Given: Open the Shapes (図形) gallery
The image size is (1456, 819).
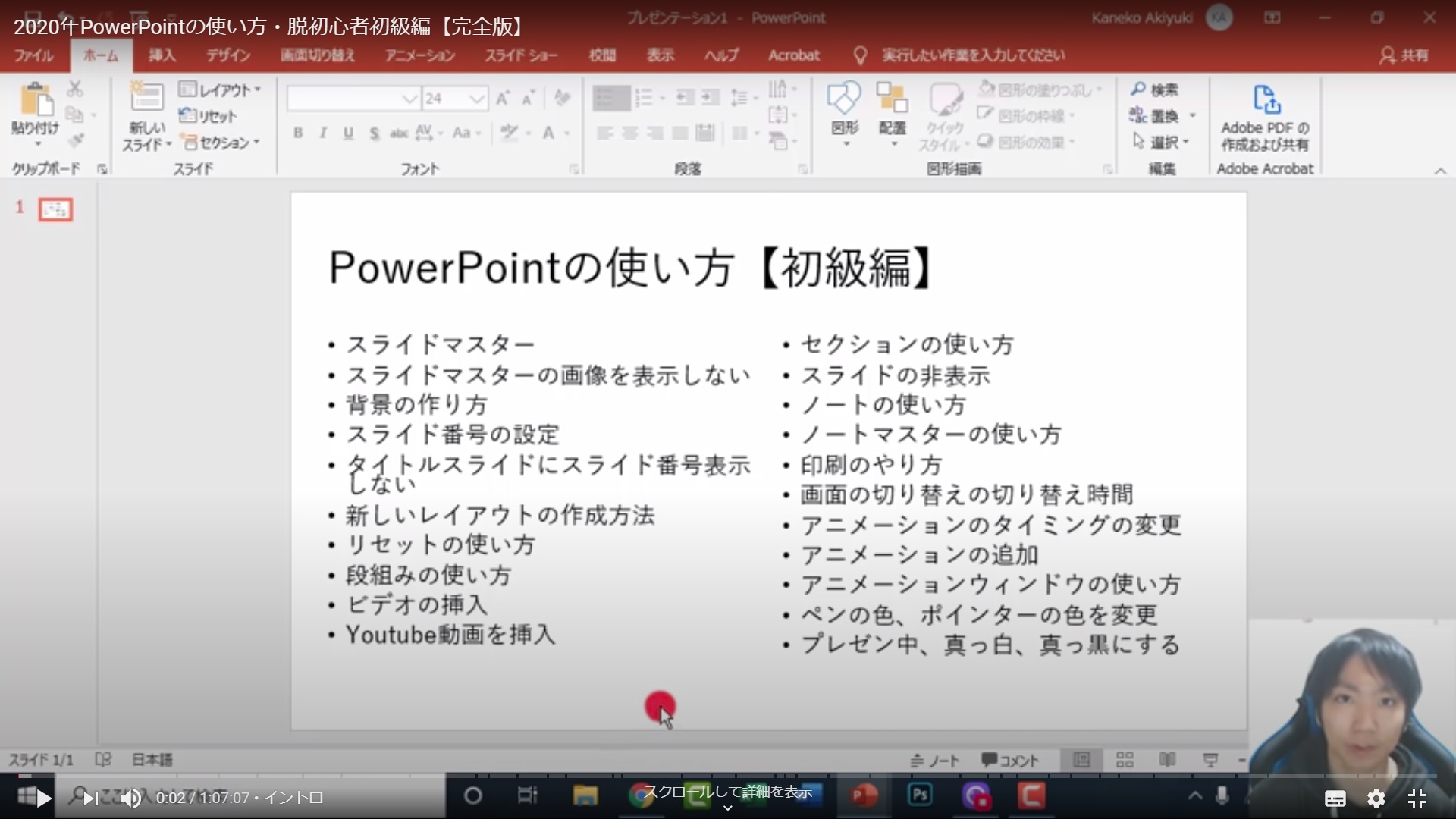Looking at the screenshot, I should point(844,112).
